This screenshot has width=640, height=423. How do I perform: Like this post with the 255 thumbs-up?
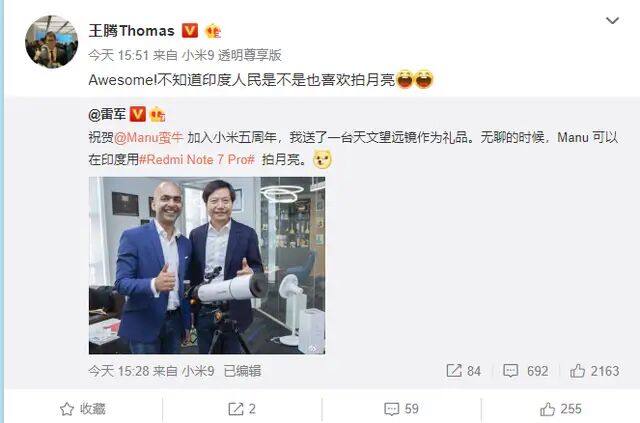coord(561,409)
